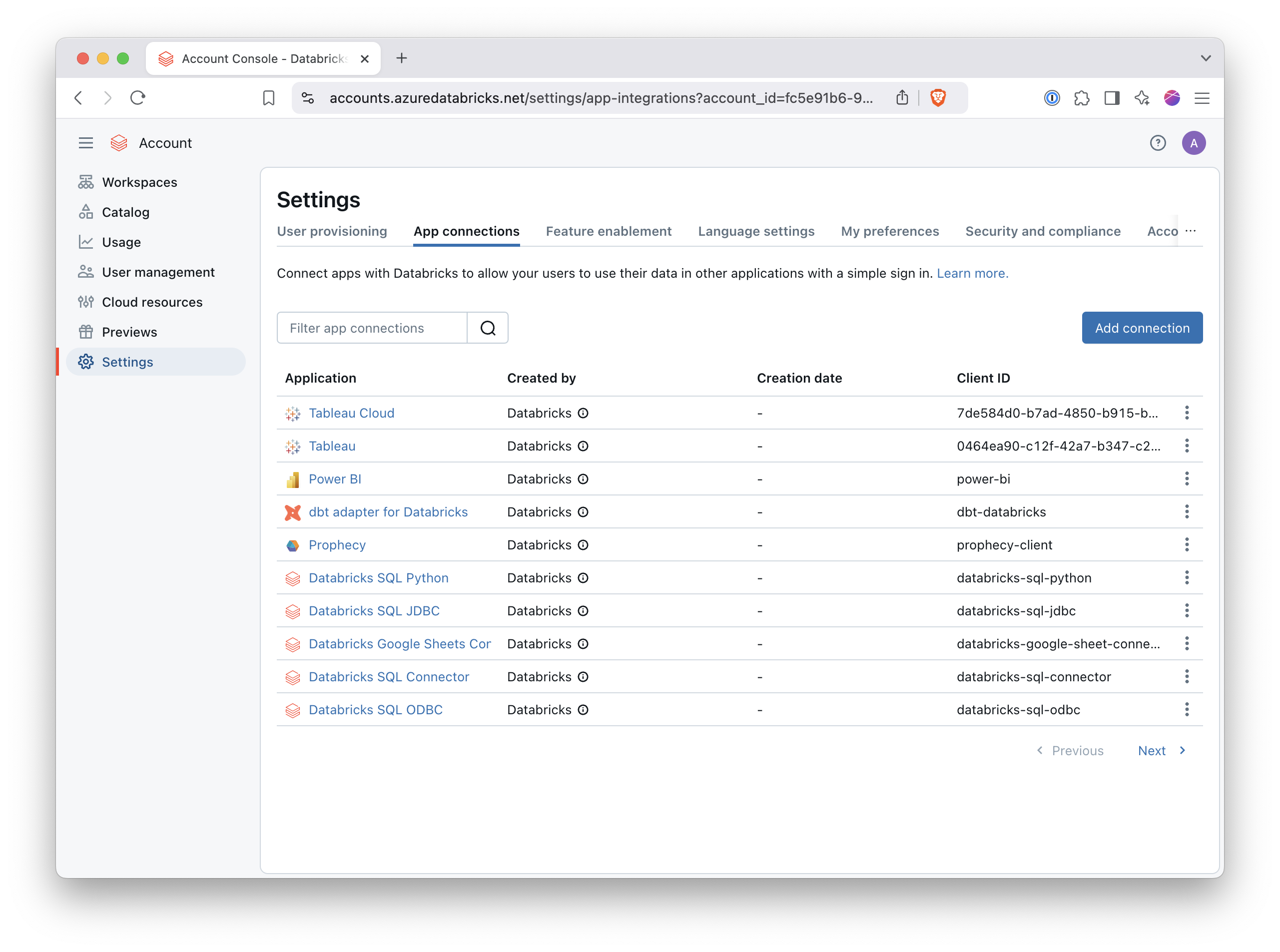1280x952 pixels.
Task: Open Databricks SQL ODBC link
Action: coord(375,710)
